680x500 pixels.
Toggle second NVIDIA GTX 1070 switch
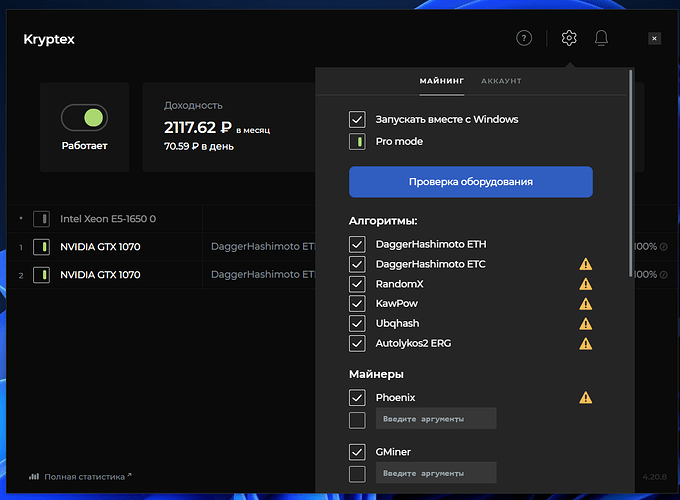[42, 275]
